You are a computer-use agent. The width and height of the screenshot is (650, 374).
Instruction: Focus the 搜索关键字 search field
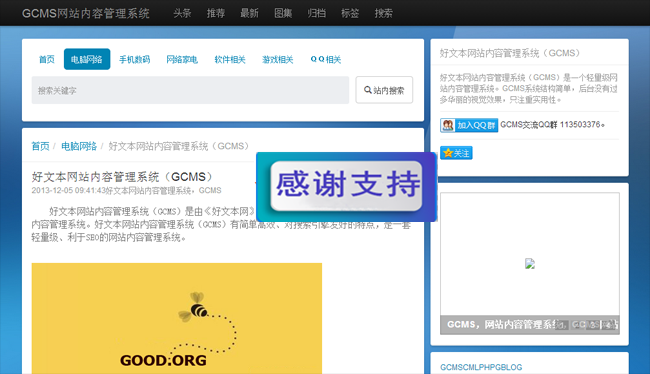190,90
